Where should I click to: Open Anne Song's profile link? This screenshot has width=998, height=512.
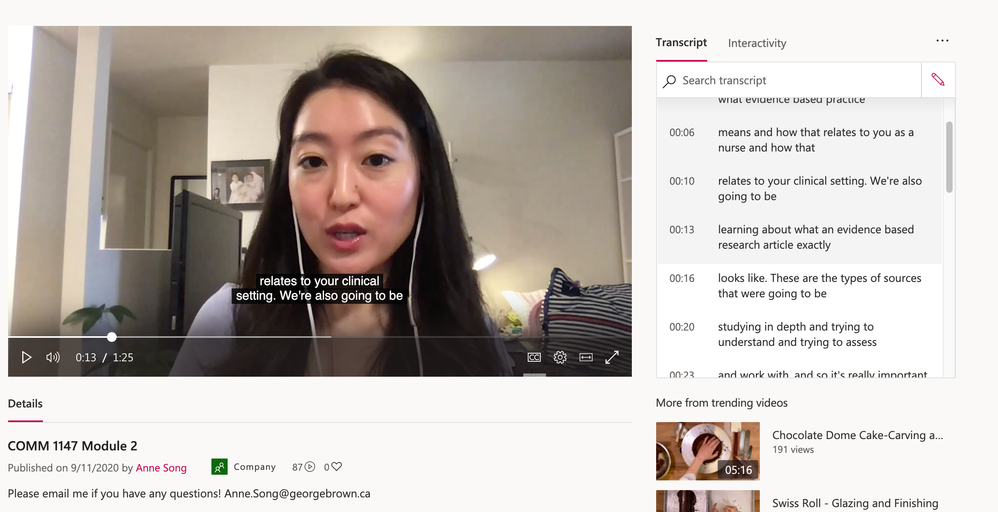coord(161,468)
